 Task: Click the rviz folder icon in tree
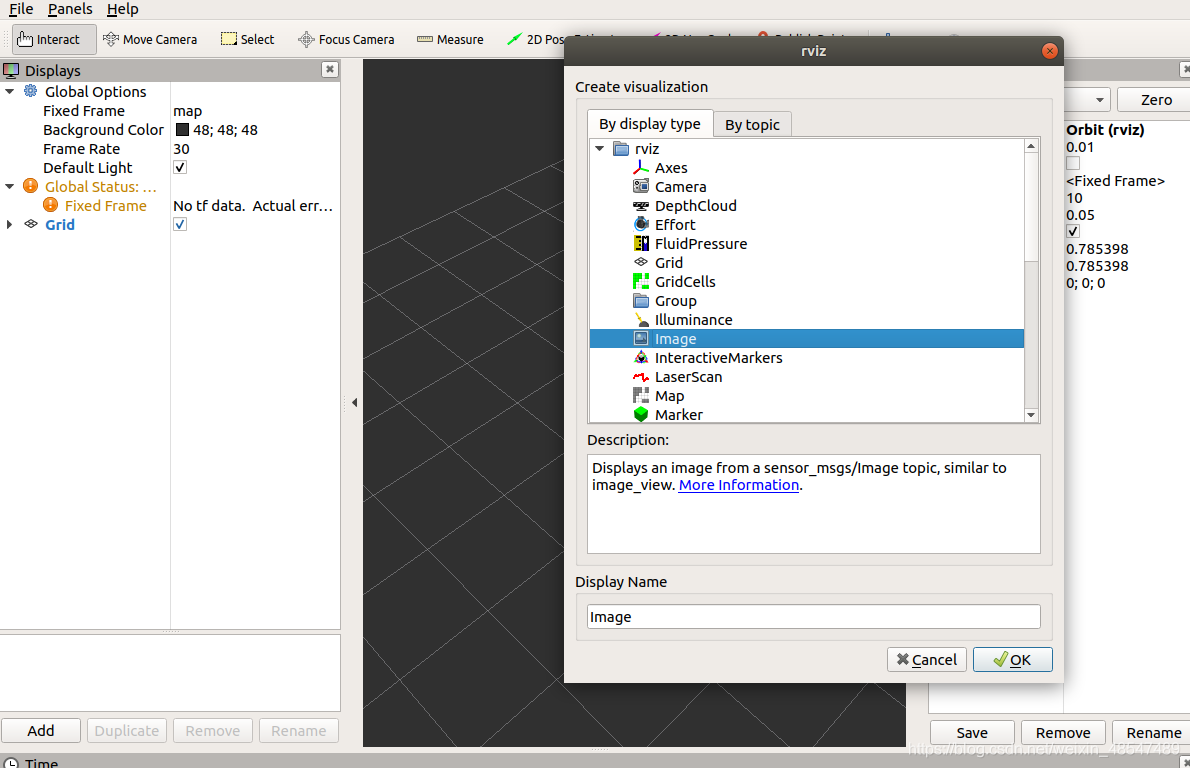coord(621,149)
